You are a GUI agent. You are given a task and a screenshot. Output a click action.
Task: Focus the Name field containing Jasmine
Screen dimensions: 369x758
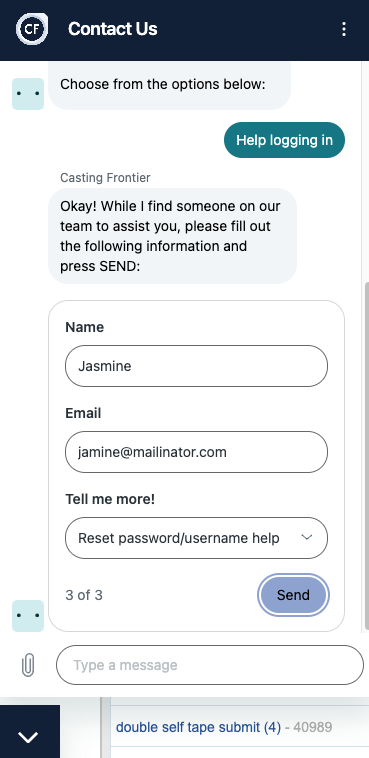196,366
